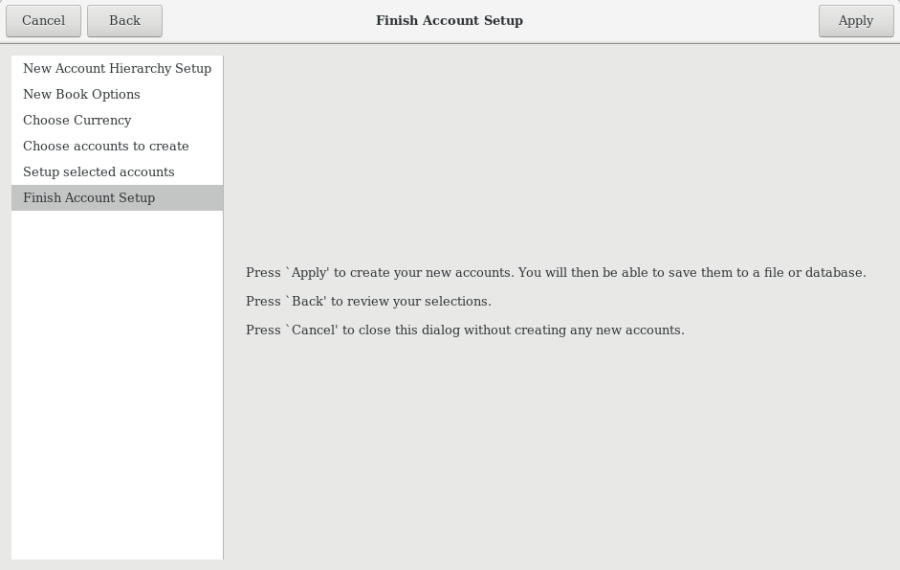Viewport: 900px width, 570px height.
Task: Jump to the Choose Currency step
Action: click(x=77, y=120)
